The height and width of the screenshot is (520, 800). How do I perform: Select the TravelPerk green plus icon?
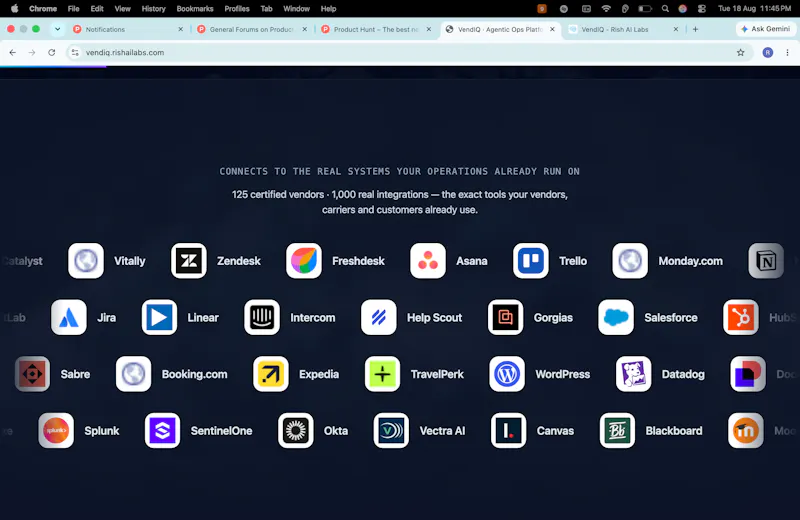click(382, 374)
